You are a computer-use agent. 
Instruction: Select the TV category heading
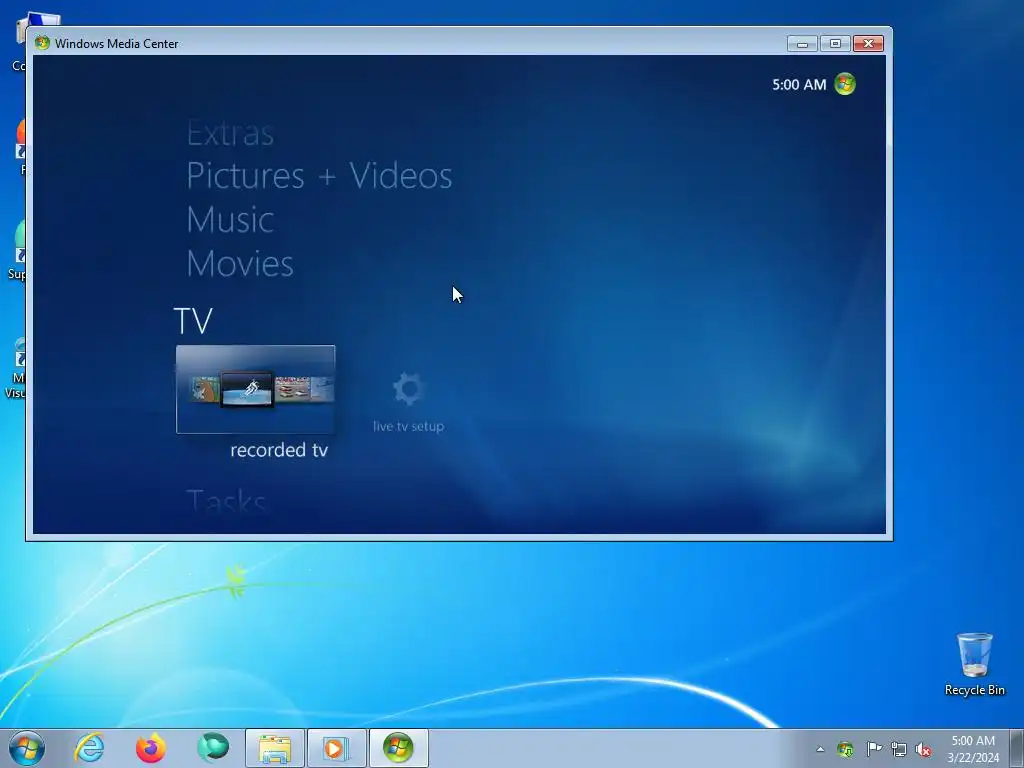tap(193, 321)
